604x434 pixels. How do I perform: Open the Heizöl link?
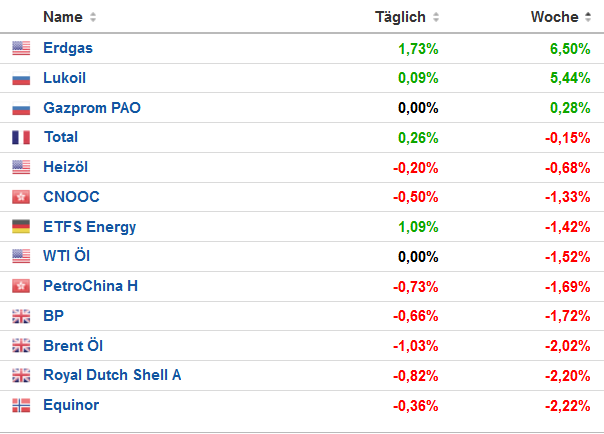point(65,167)
